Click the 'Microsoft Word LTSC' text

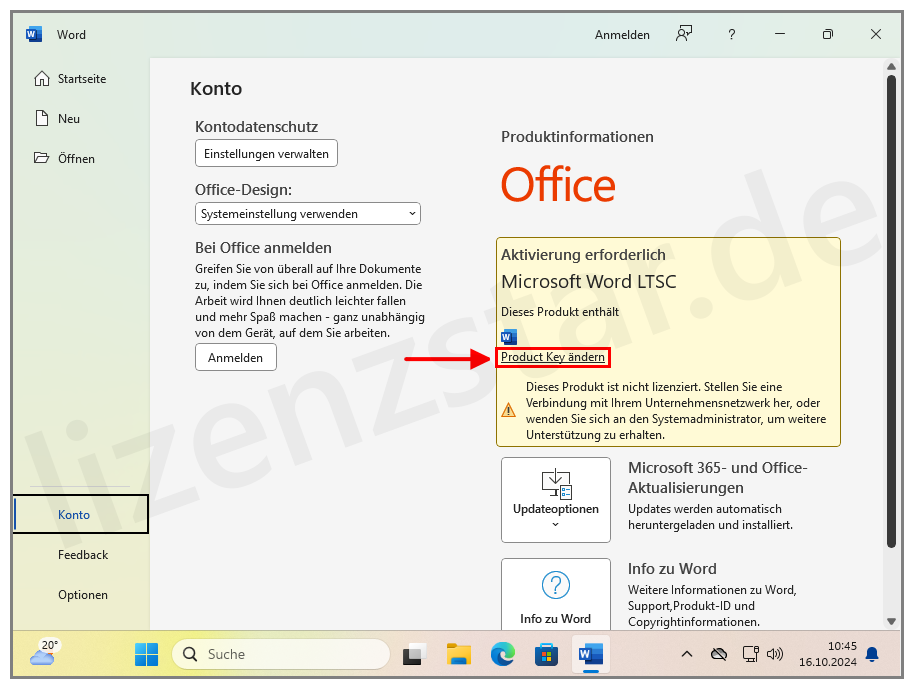[589, 282]
